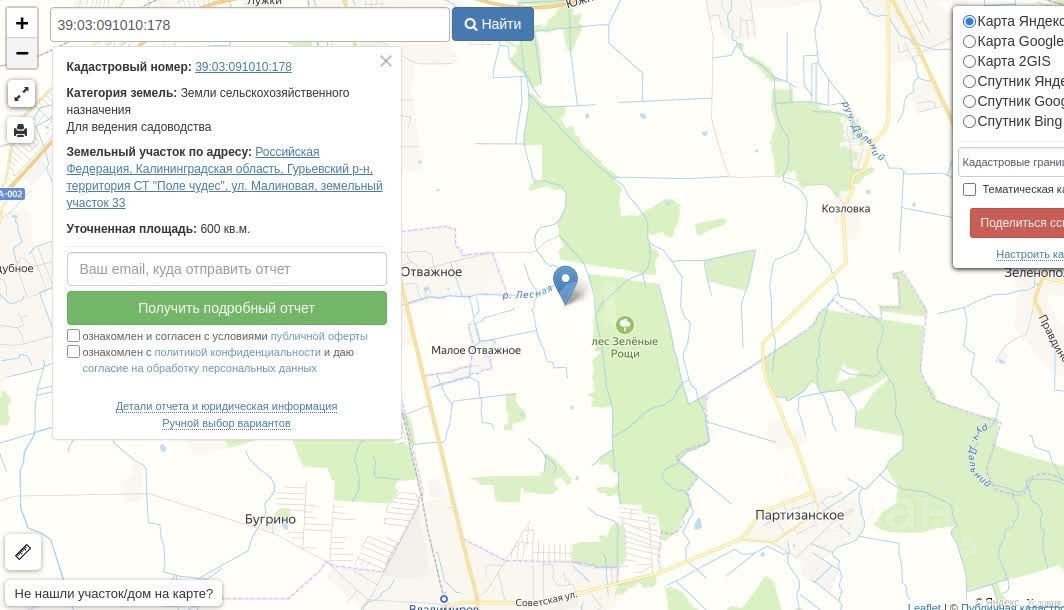Viewport: 1064px width, 610px height.
Task: Open Ручной выбор вариантов link
Action: [226, 423]
